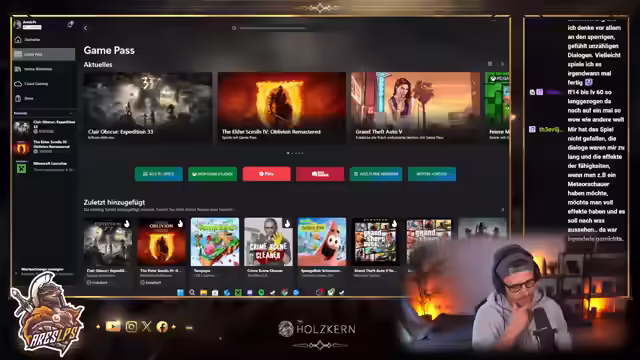Click the green Xbox Game Studios button
640x360 pixels.
(x=212, y=174)
